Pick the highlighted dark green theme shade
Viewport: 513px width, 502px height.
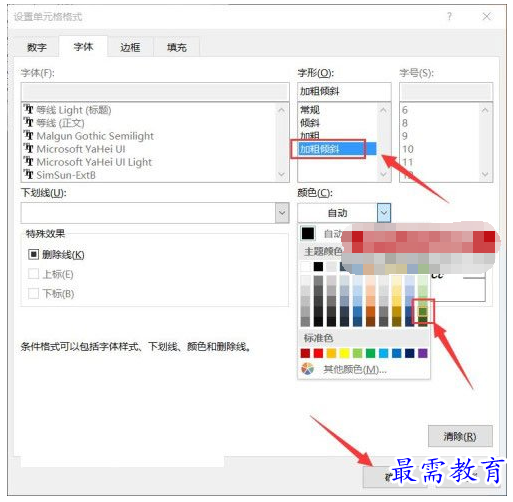(423, 311)
